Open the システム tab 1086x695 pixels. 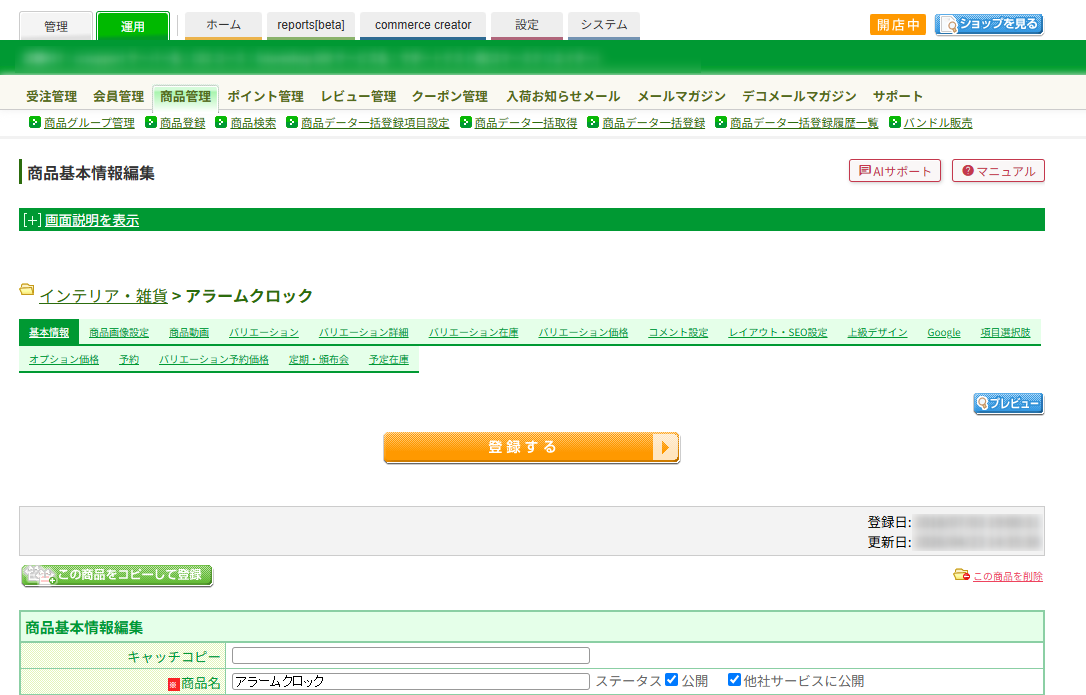604,25
